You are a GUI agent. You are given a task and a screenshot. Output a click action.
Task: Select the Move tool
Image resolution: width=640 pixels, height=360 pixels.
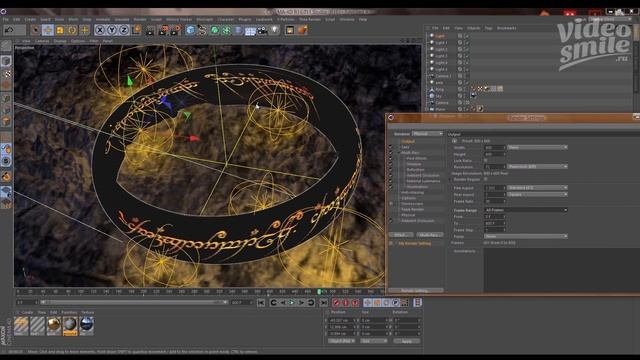pos(48,30)
